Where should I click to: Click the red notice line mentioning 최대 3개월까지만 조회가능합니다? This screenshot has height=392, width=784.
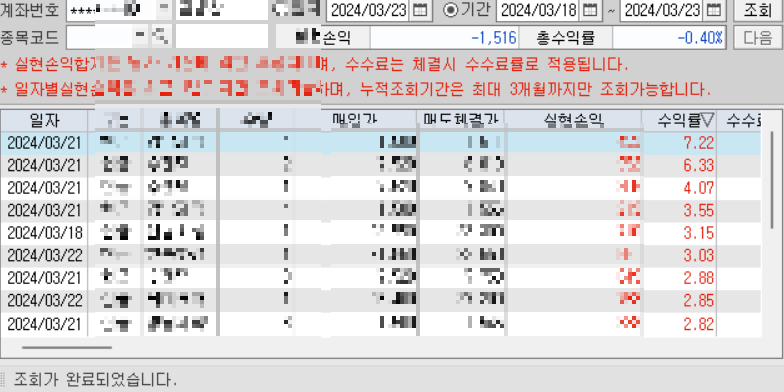[x=356, y=90]
